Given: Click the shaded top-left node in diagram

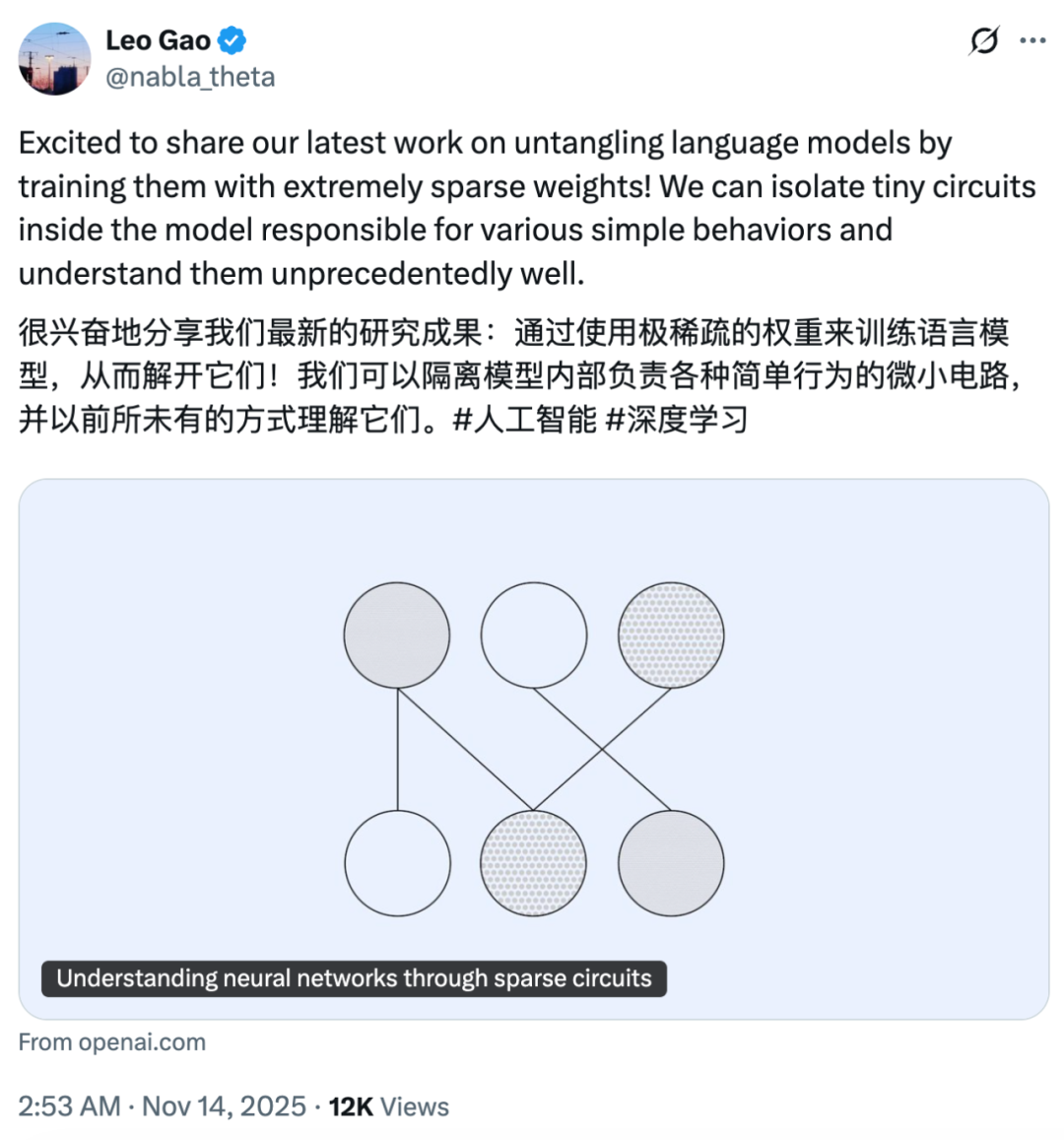Looking at the screenshot, I should (396, 634).
